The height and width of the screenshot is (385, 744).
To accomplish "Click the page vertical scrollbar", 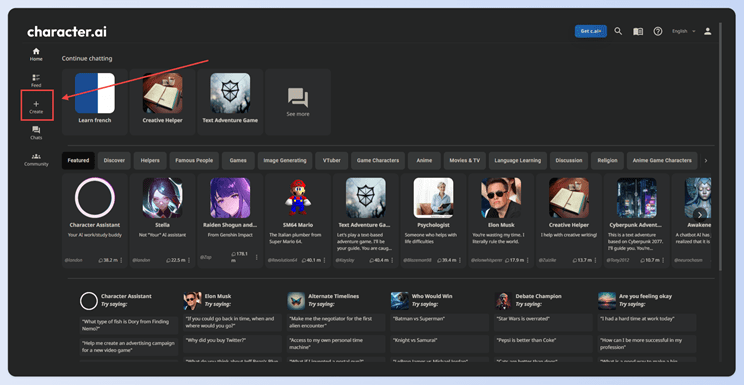I will pyautogui.click(x=720, y=147).
